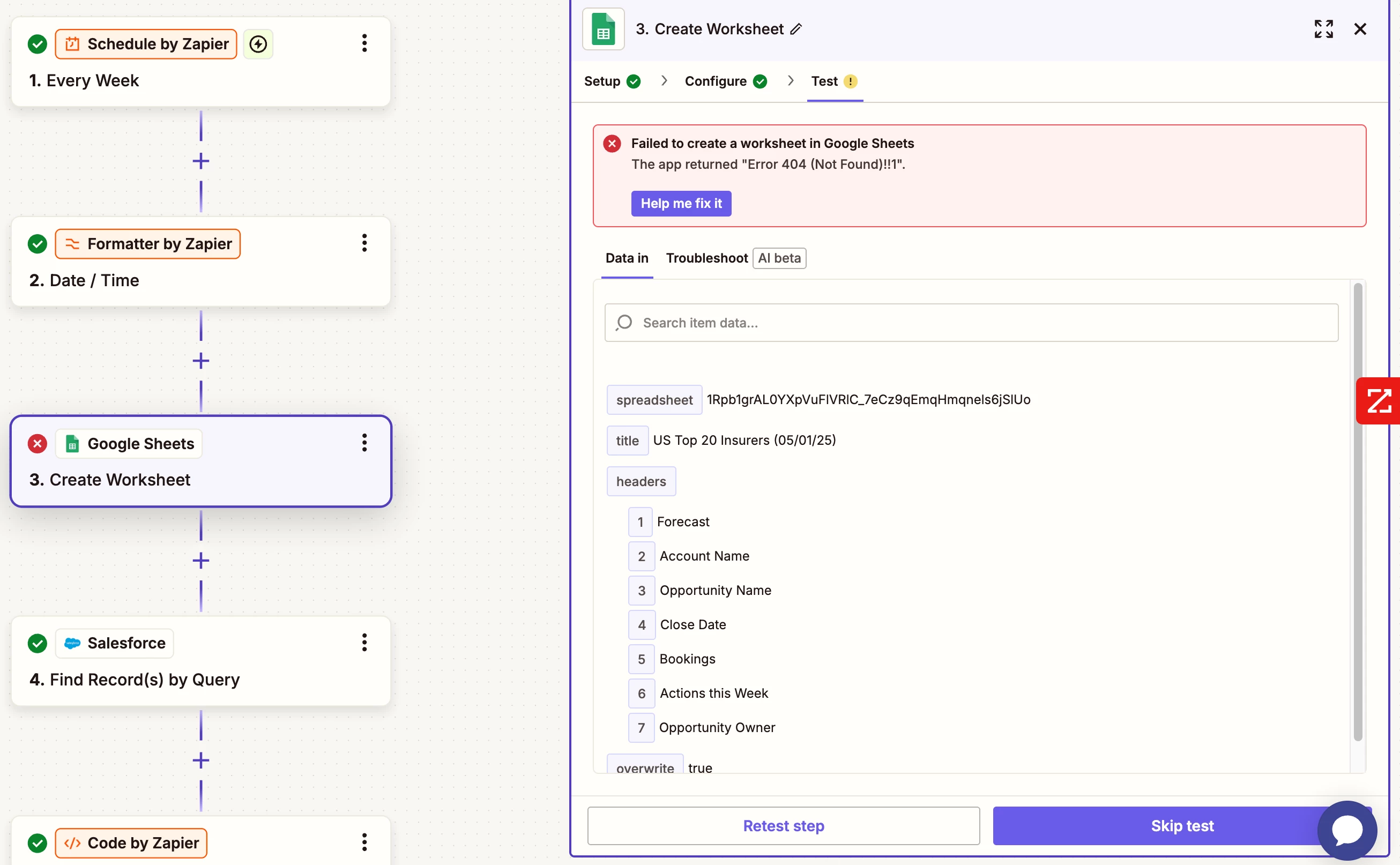
Task: Click header item 'Account Name'
Action: tap(704, 556)
